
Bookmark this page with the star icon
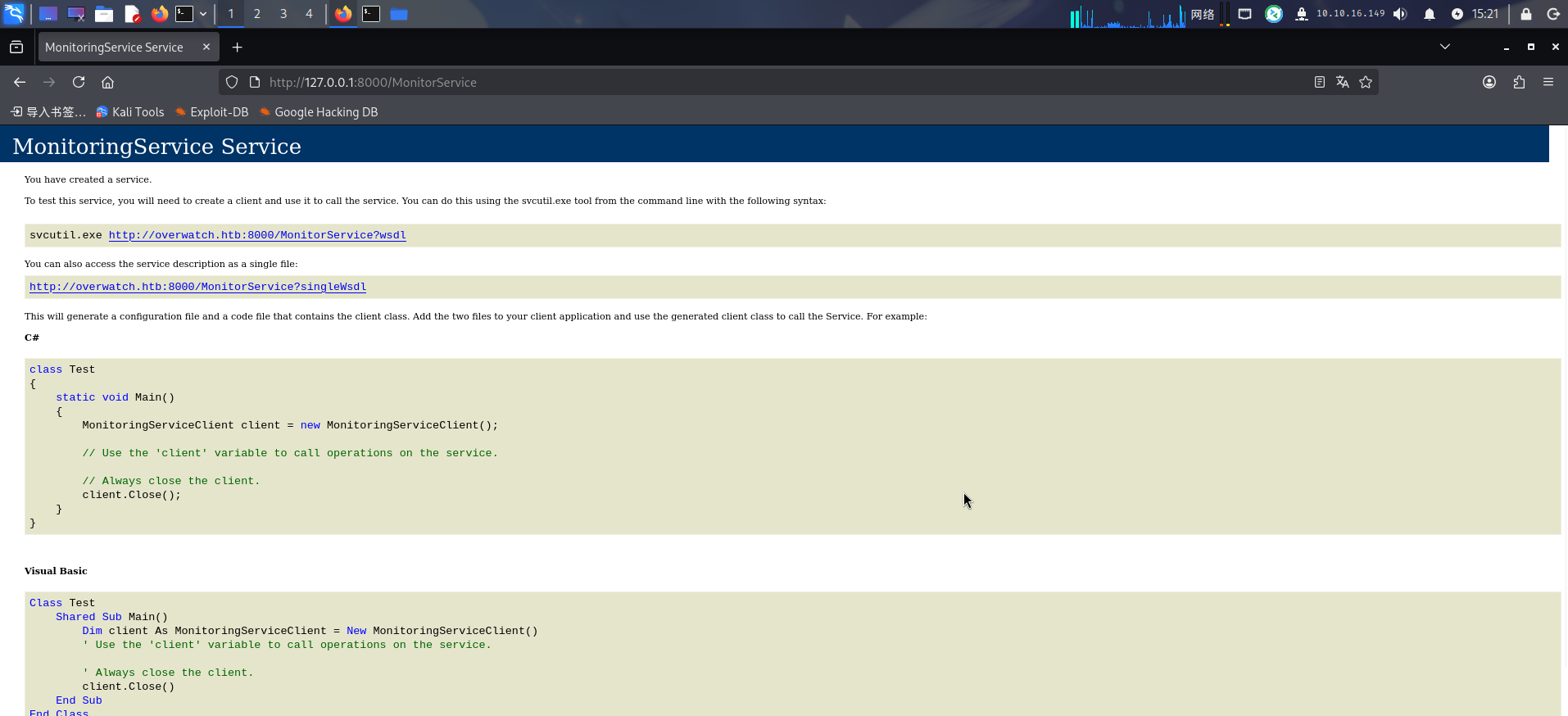coord(1366,82)
